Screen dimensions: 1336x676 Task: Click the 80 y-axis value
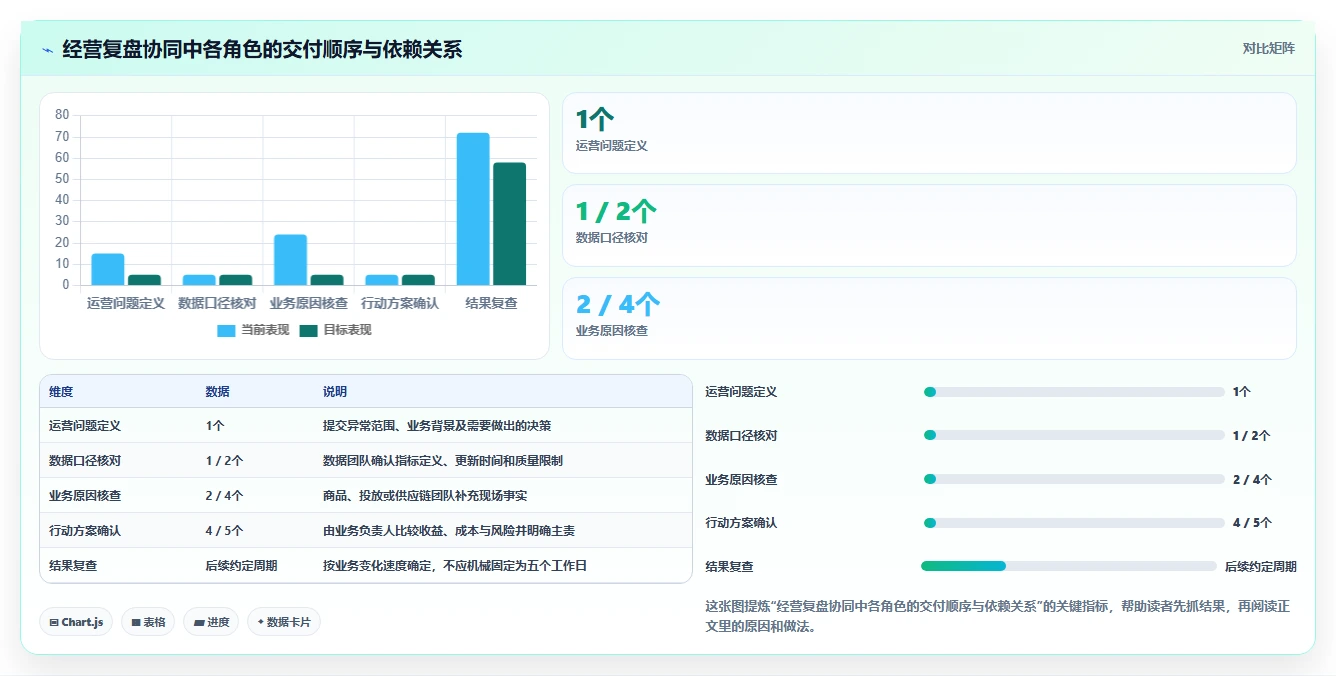click(x=62, y=115)
